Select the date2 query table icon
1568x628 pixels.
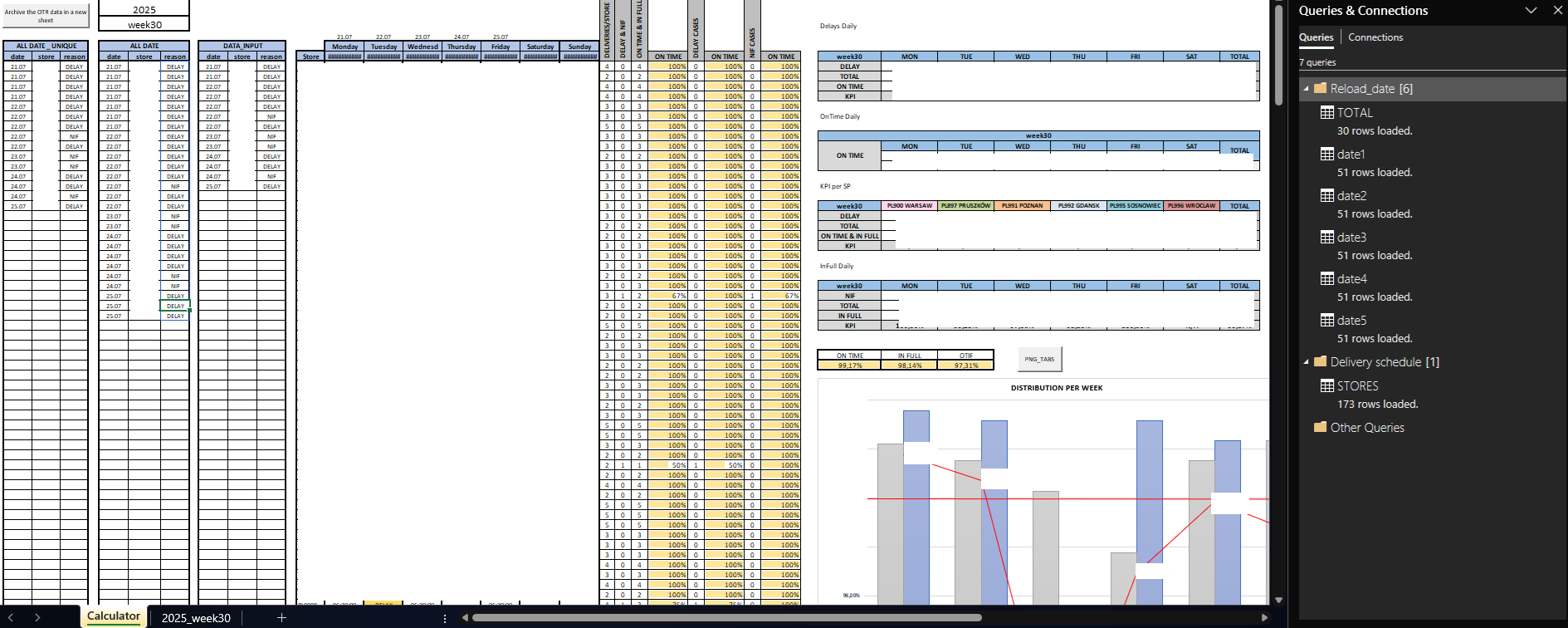click(1327, 195)
